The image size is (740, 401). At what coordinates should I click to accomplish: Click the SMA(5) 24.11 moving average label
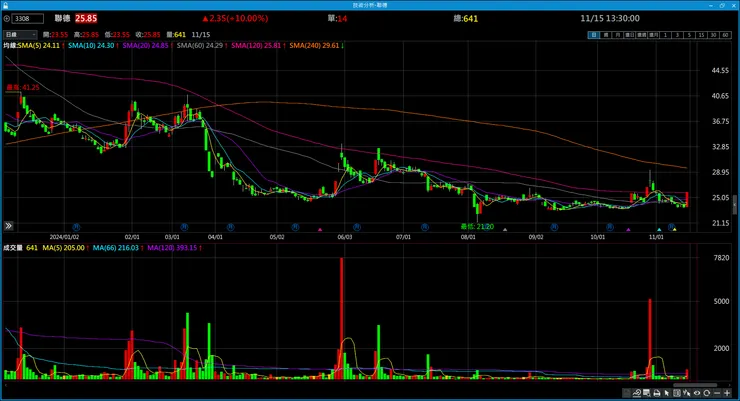point(39,45)
